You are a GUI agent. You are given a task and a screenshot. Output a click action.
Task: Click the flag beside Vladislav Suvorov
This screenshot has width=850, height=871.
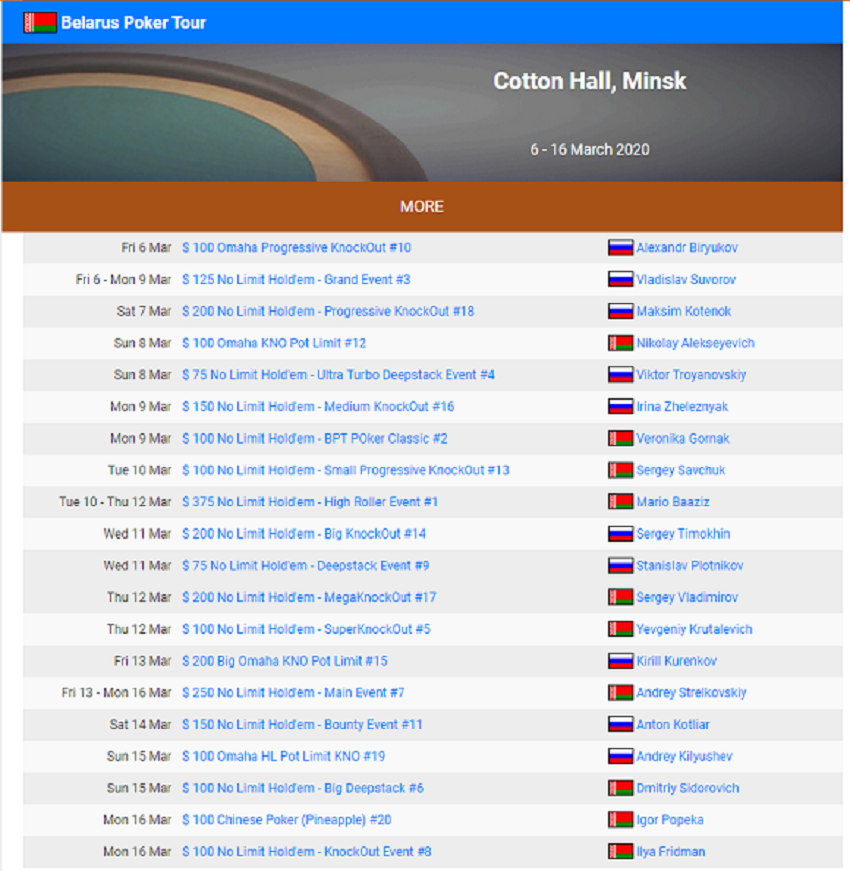coord(620,279)
